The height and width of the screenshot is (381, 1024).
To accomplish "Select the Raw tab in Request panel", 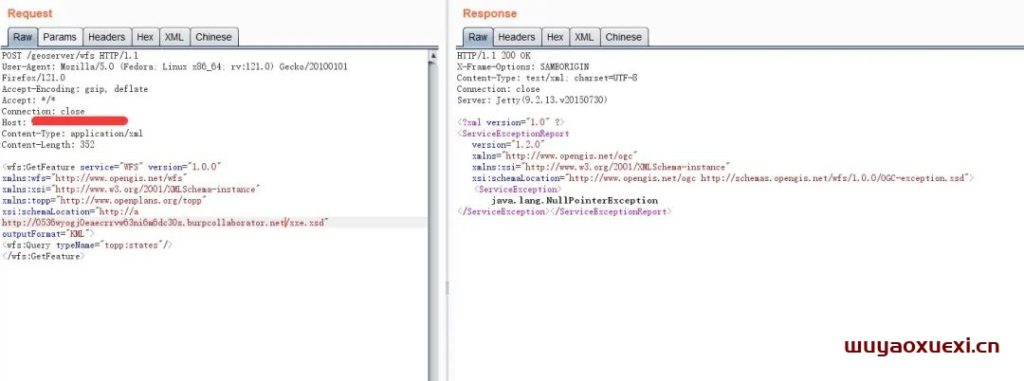I will (x=22, y=37).
